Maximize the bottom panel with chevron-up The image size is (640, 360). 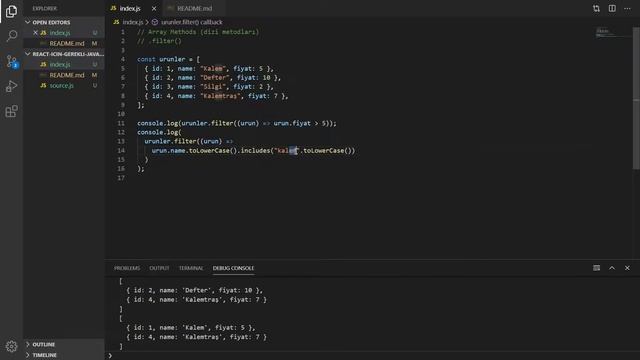point(612,268)
